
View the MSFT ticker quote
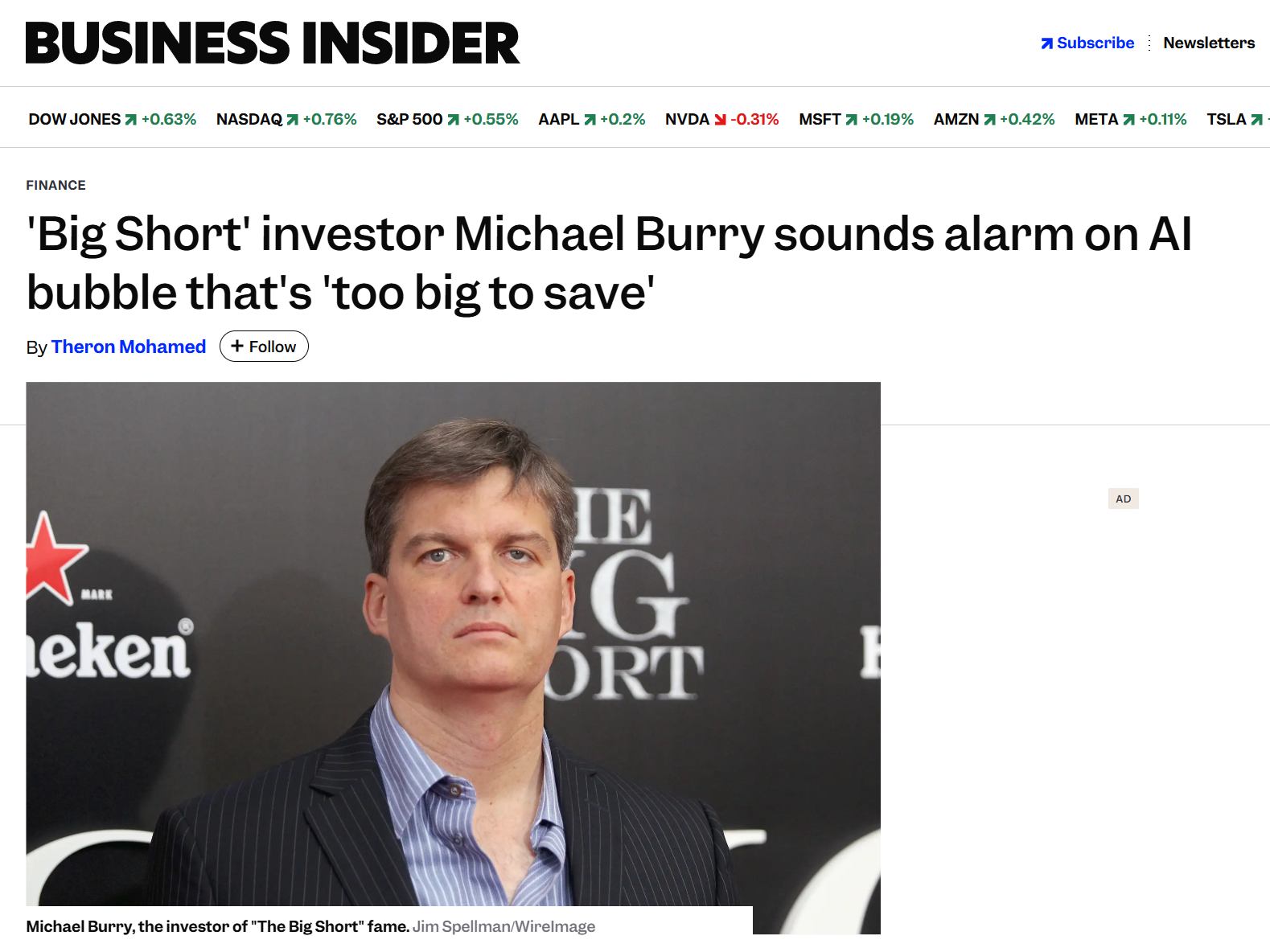pos(856,119)
